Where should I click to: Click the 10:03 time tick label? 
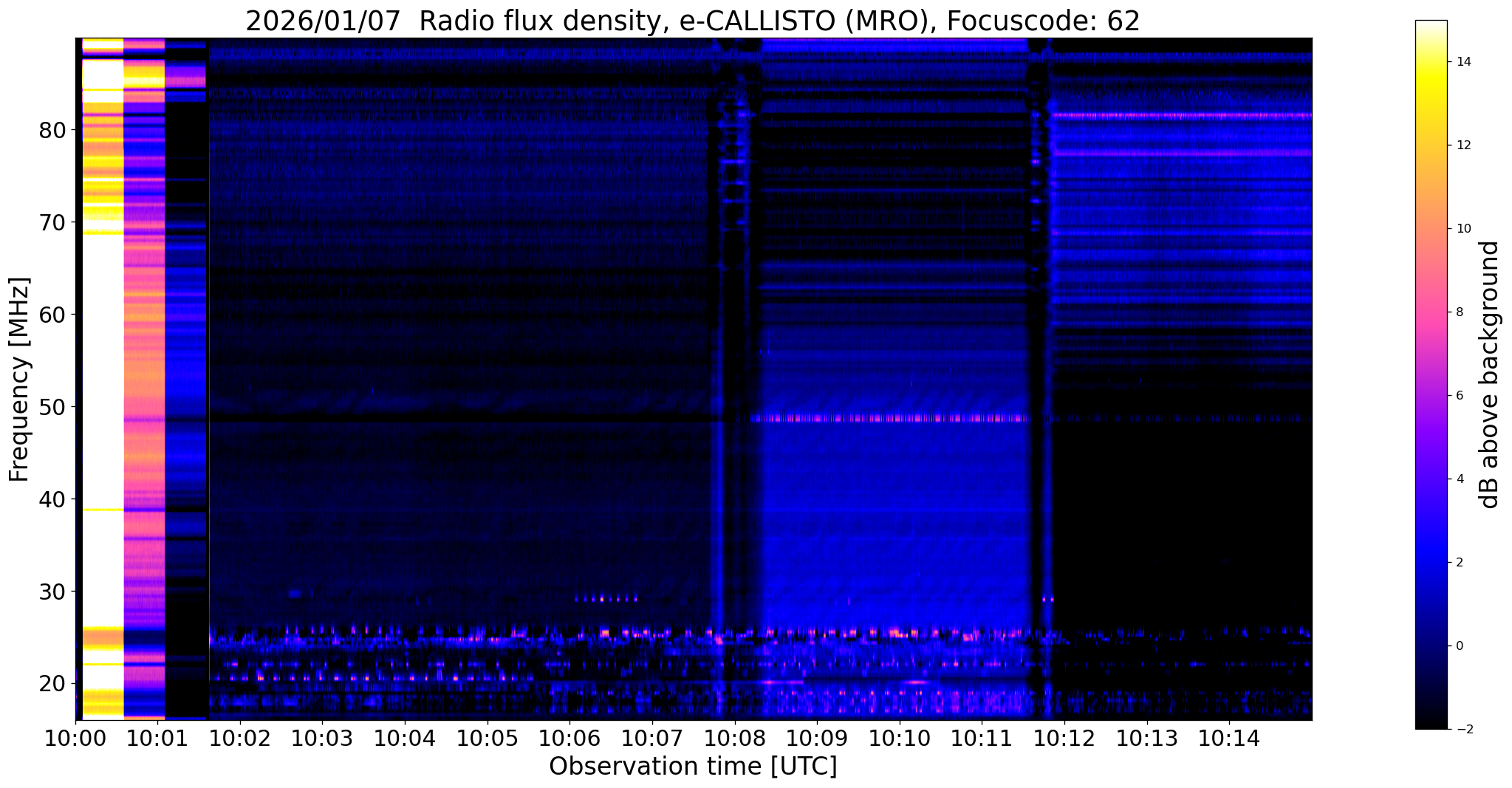pyautogui.click(x=322, y=739)
